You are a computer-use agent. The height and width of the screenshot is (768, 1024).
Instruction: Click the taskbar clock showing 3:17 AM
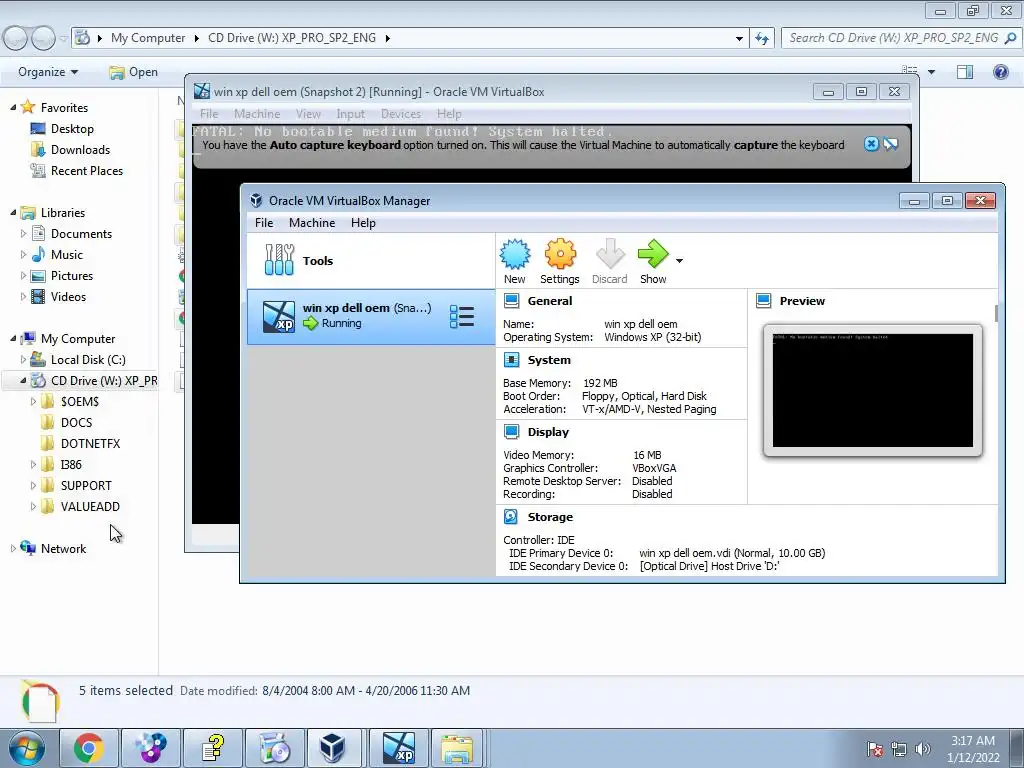[973, 749]
